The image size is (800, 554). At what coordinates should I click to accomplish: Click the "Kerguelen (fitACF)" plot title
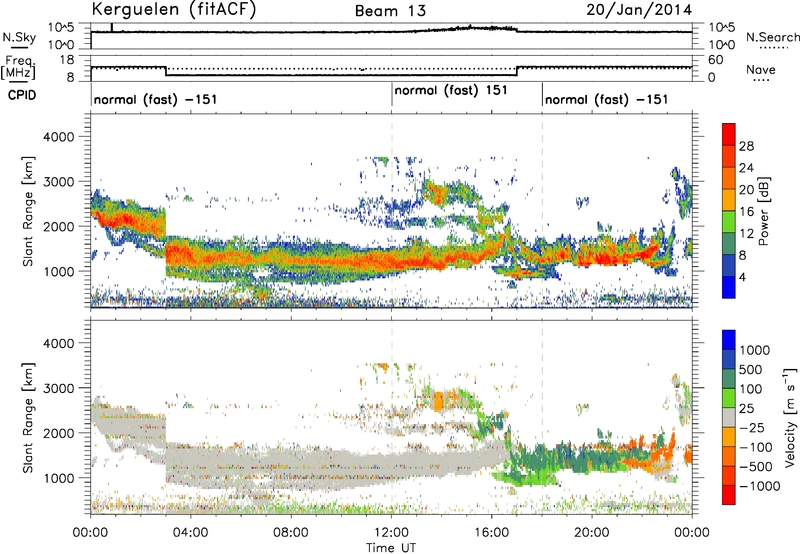click(x=173, y=9)
